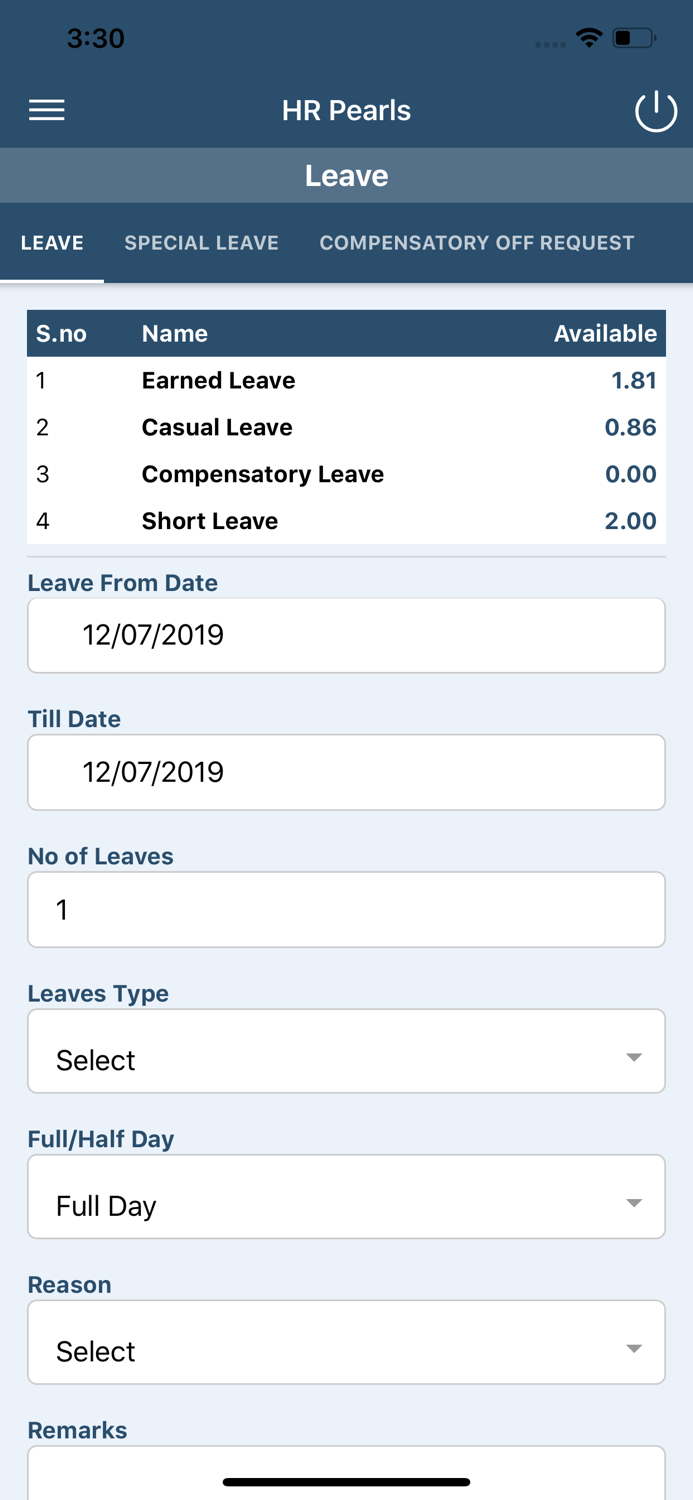Image resolution: width=693 pixels, height=1500 pixels.
Task: Tap the power logout icon
Action: [656, 111]
